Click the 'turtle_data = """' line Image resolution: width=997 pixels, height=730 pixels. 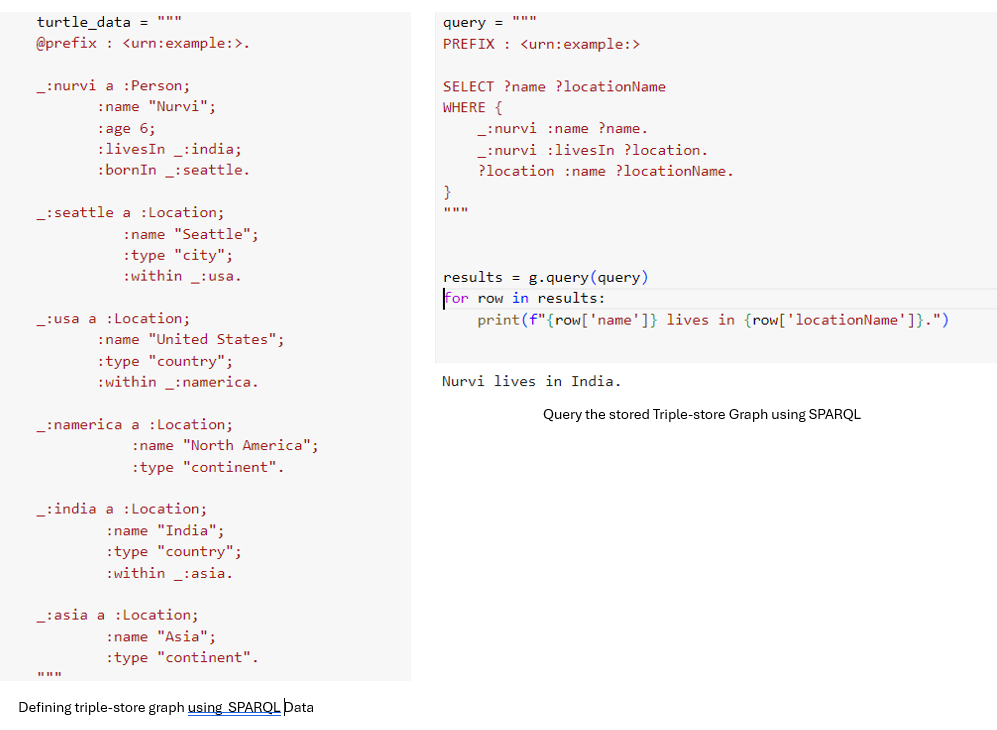pyautogui.click(x=109, y=22)
